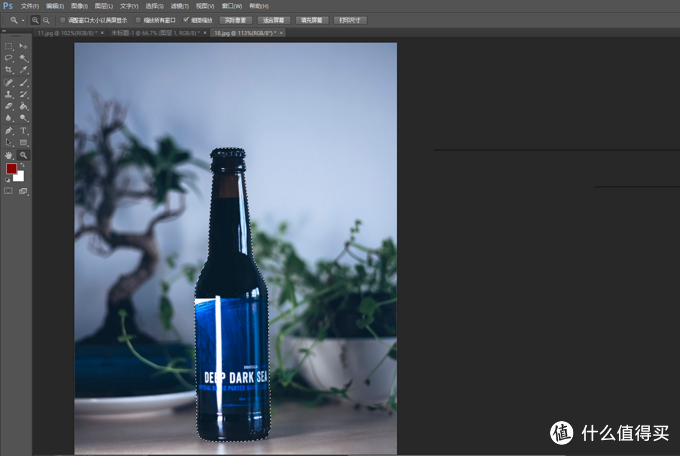
Task: Select the Path Selection tool
Action: pyautogui.click(x=9, y=142)
